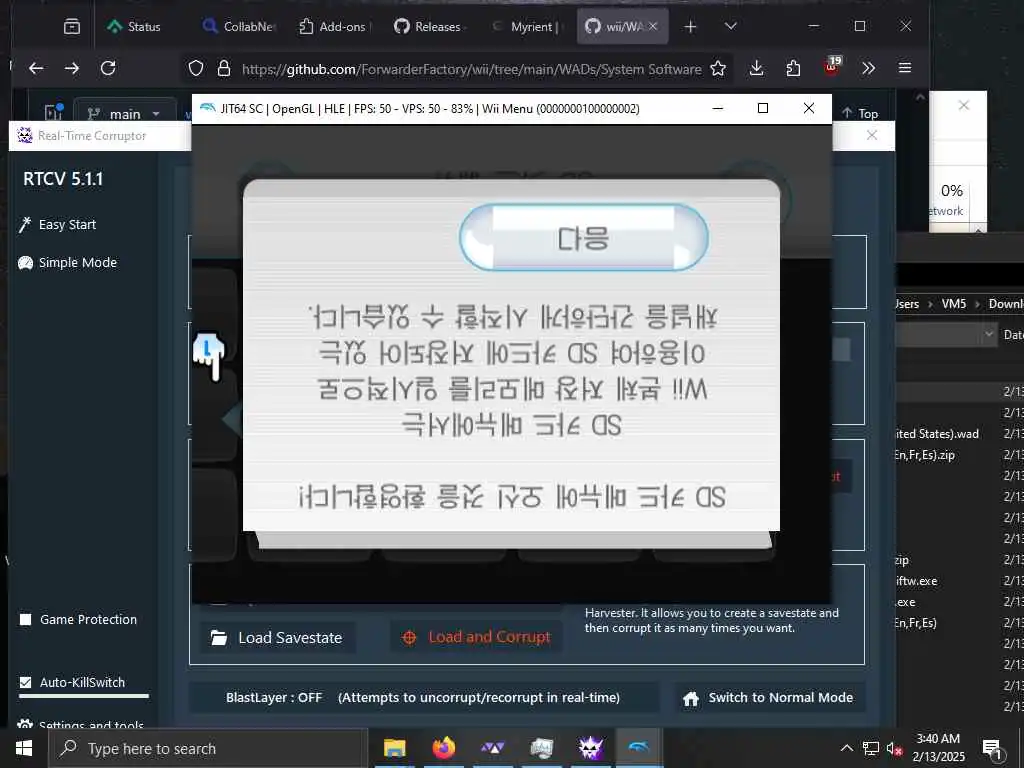This screenshot has height=768, width=1024.
Task: Open the Firefox View icon in the tab bar
Action: [x=72, y=26]
